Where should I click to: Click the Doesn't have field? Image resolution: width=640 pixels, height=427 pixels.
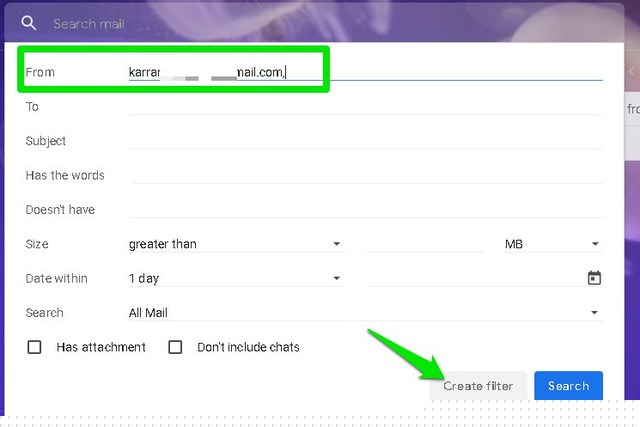point(365,210)
